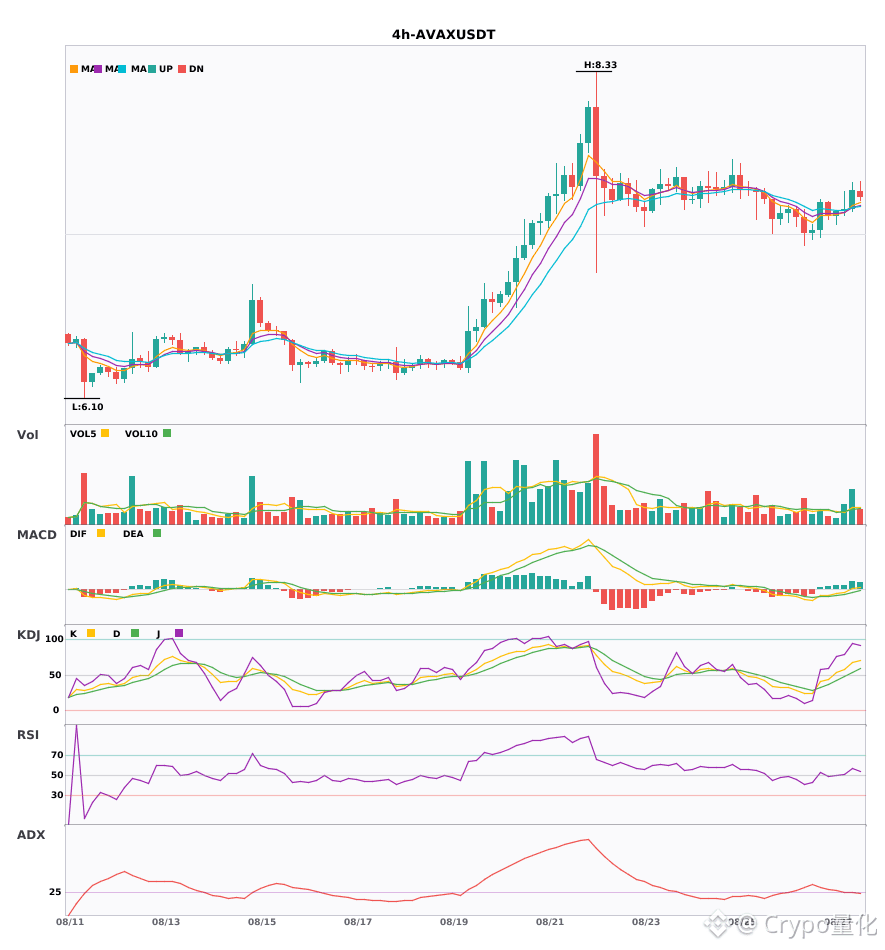The width and height of the screenshot is (885, 950).
Task: Select the L:6.10 low price label
Action: [88, 407]
